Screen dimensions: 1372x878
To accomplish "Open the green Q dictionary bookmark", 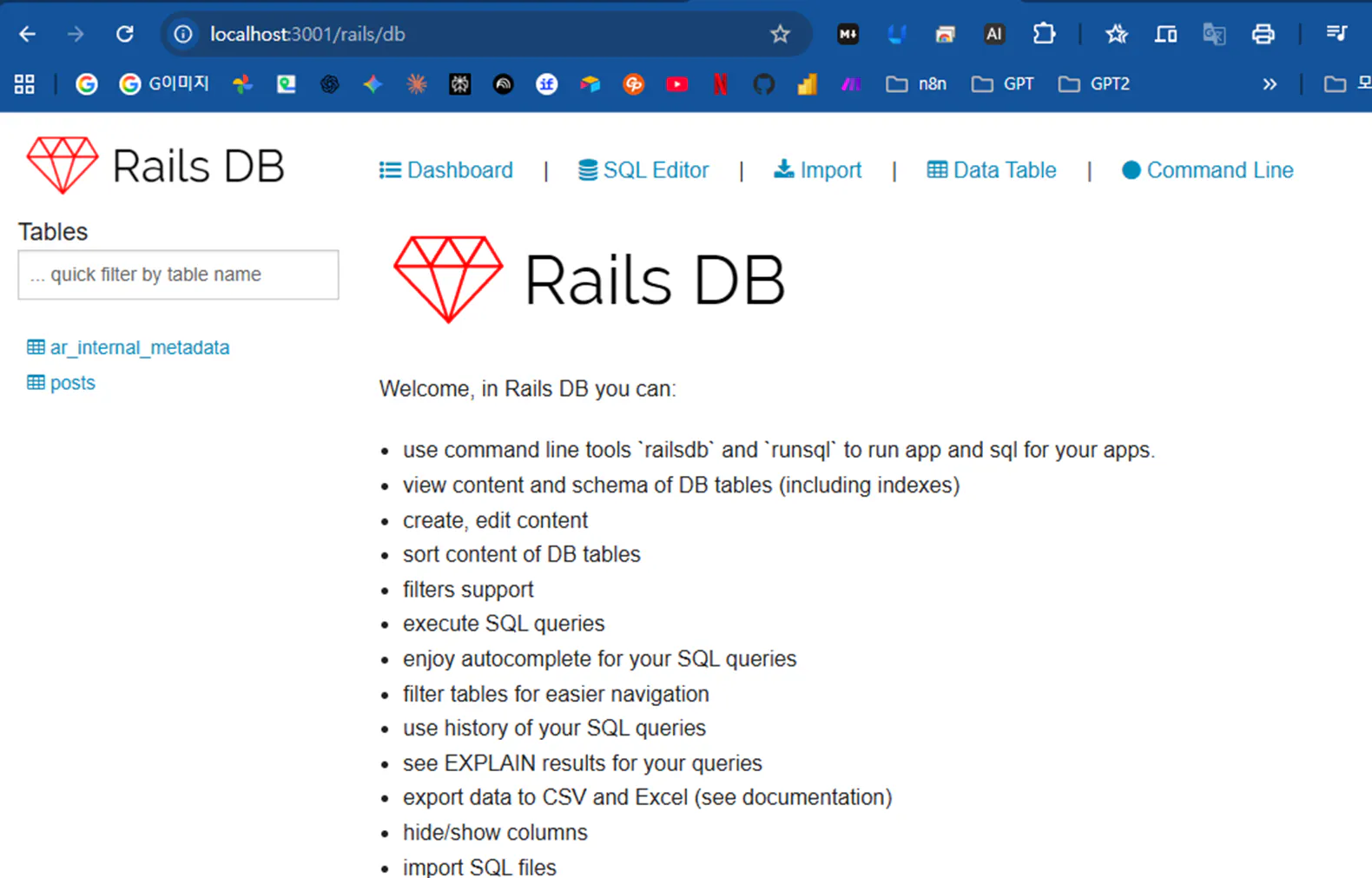I will 286,84.
